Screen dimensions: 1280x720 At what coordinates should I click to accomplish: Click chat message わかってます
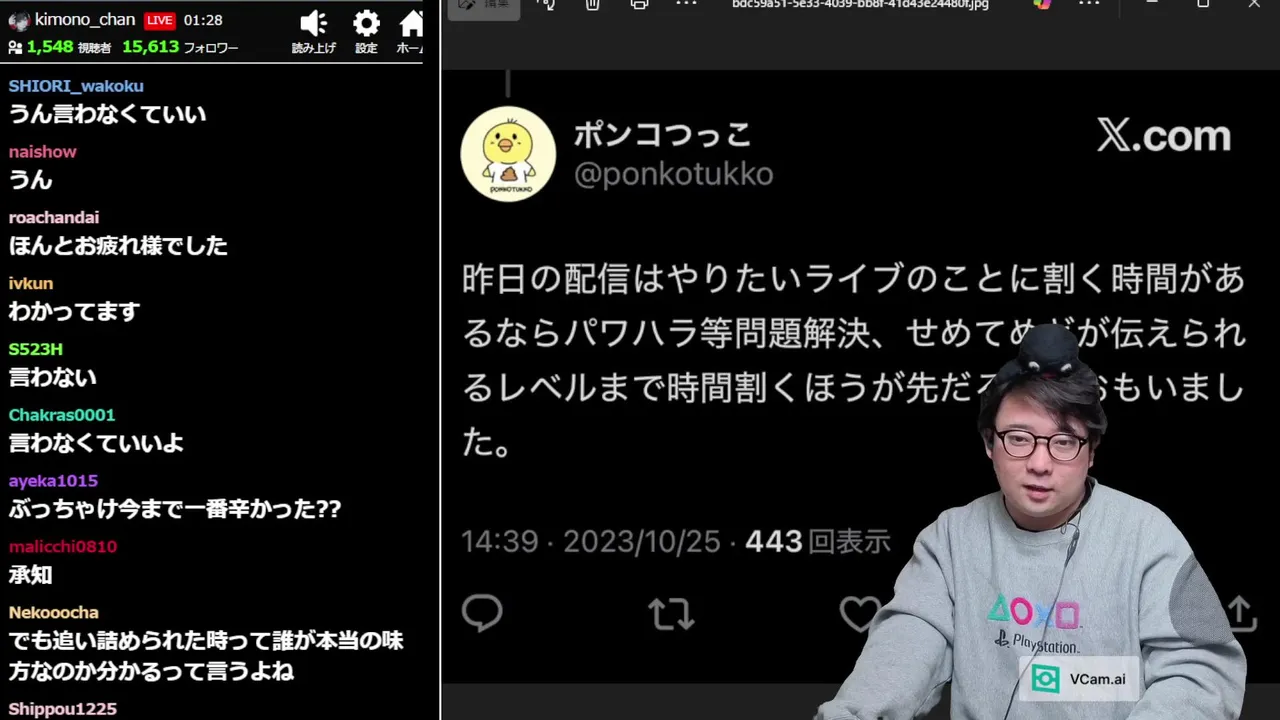[74, 312]
